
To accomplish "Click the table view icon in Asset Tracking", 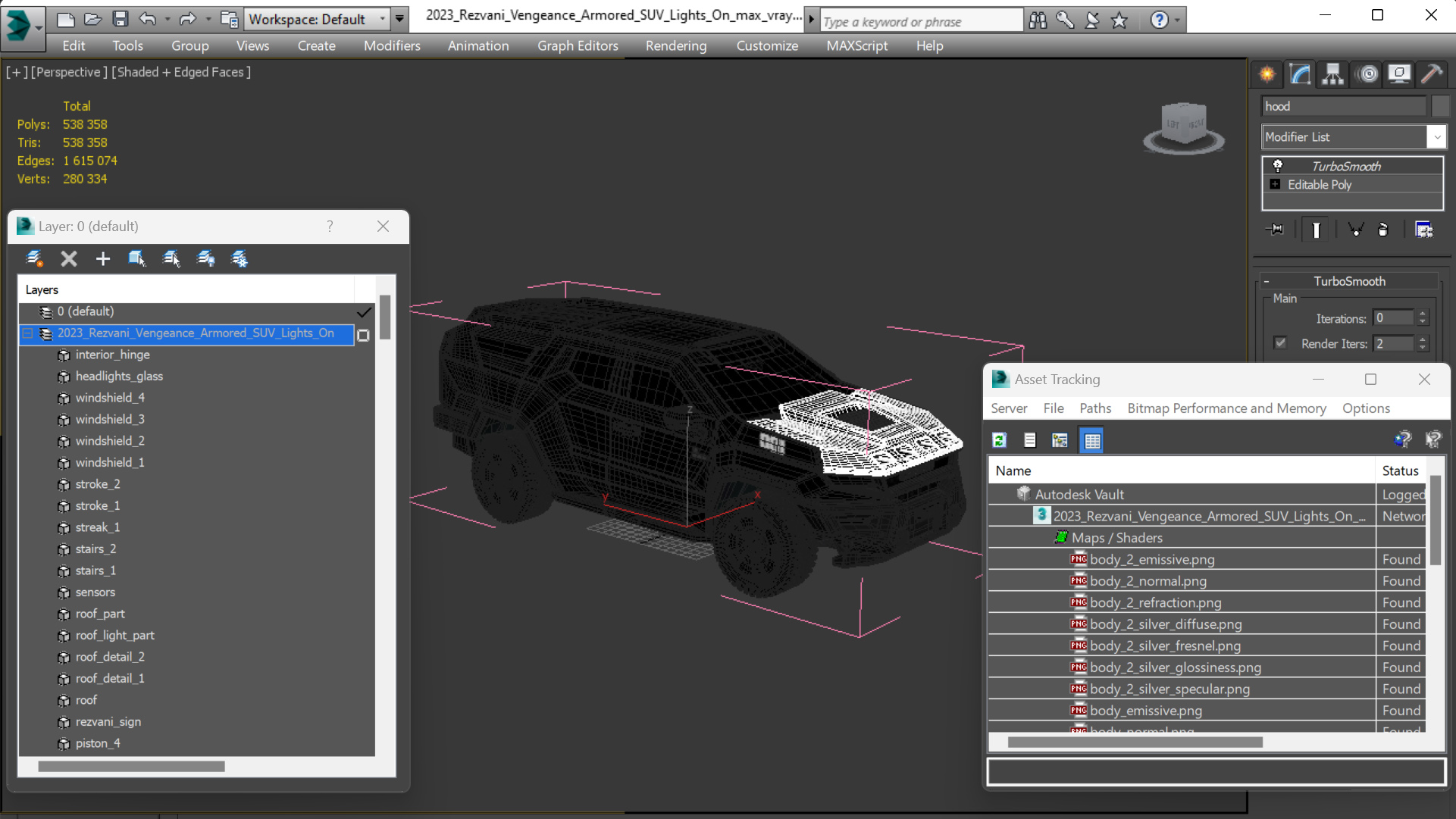I will (x=1092, y=440).
